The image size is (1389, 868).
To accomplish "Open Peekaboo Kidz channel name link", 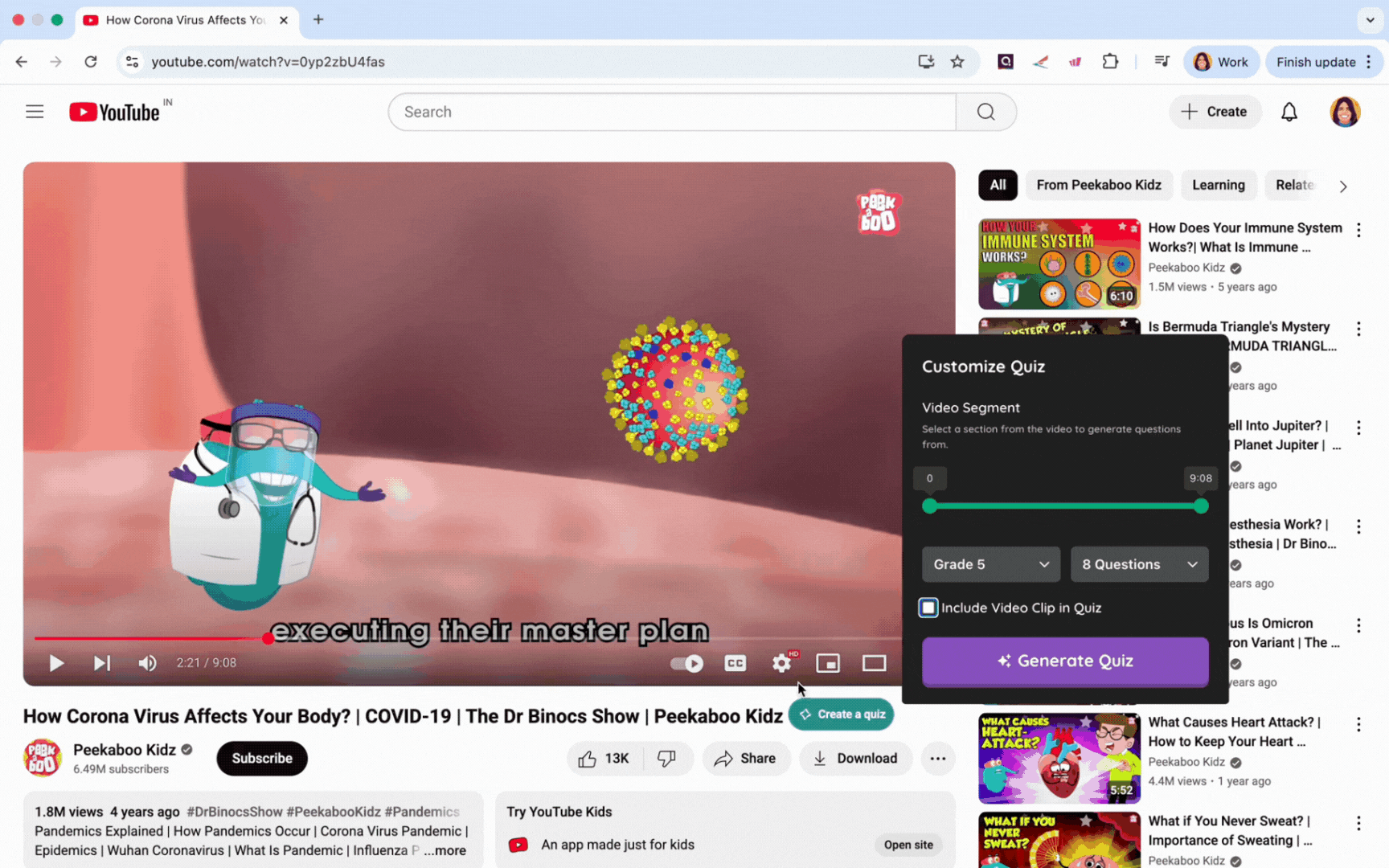I will [125, 750].
